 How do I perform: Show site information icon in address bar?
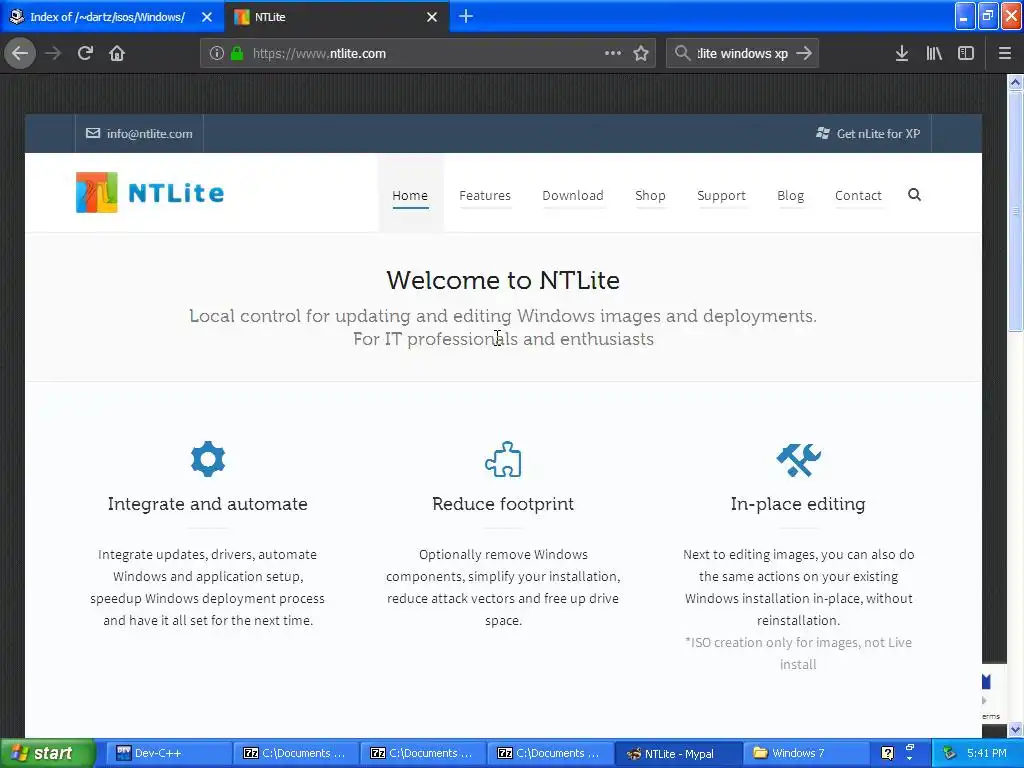[216, 54]
